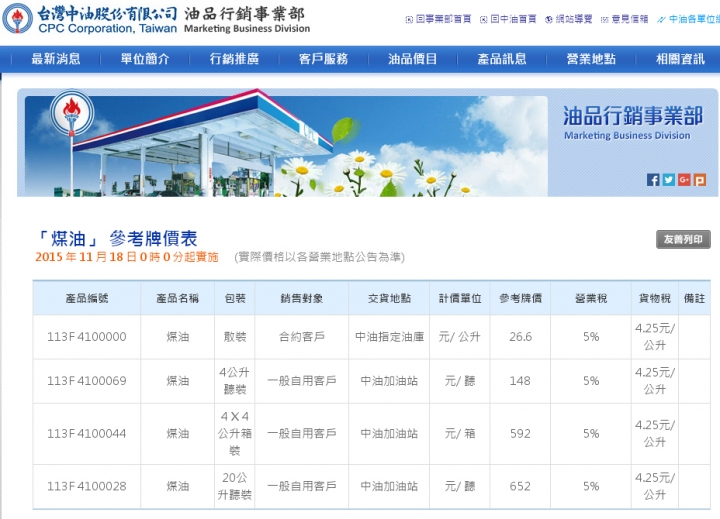The image size is (720, 519).
Task: Select product code 113F 4100028
Action: tap(87, 486)
